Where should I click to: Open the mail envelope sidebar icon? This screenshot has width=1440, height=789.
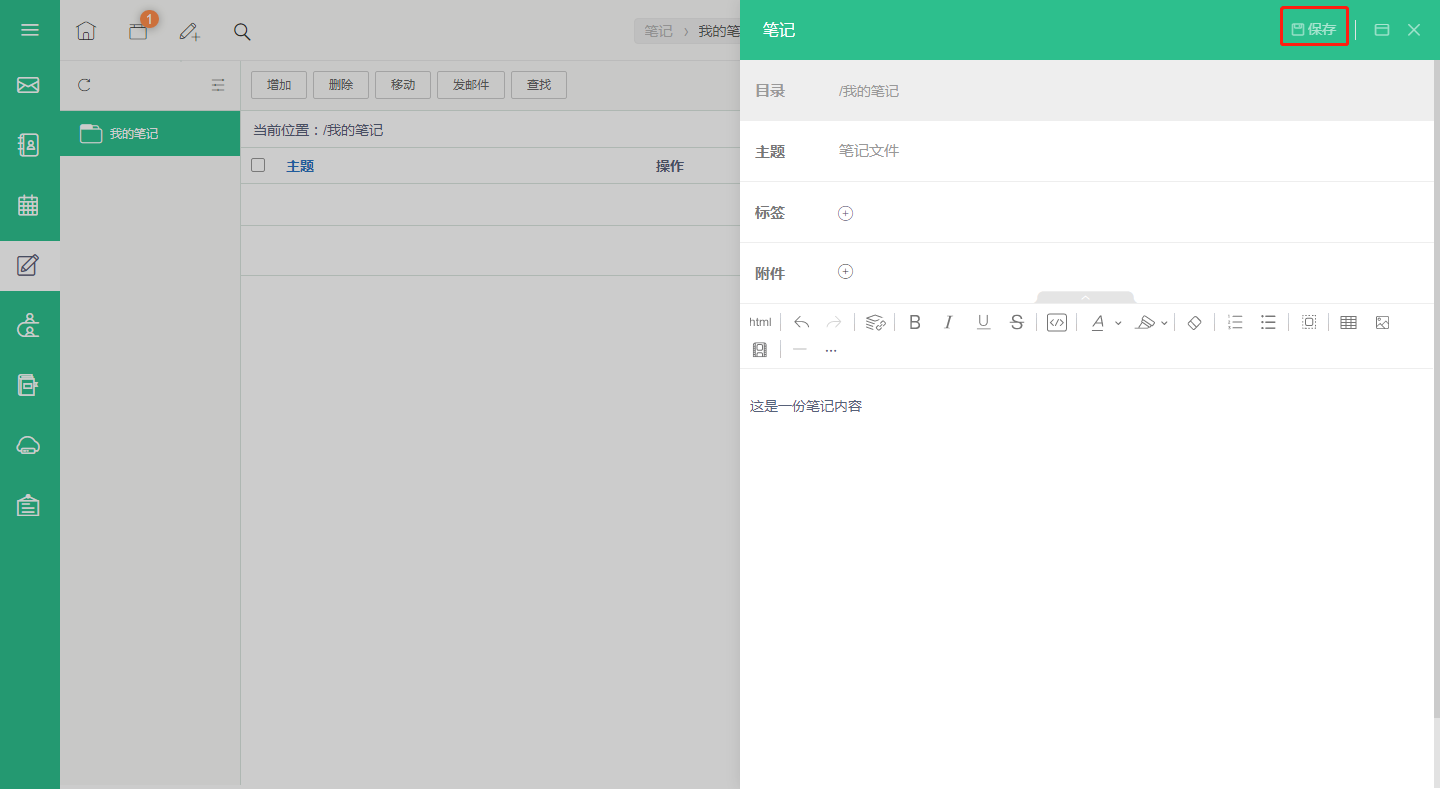pos(28,85)
